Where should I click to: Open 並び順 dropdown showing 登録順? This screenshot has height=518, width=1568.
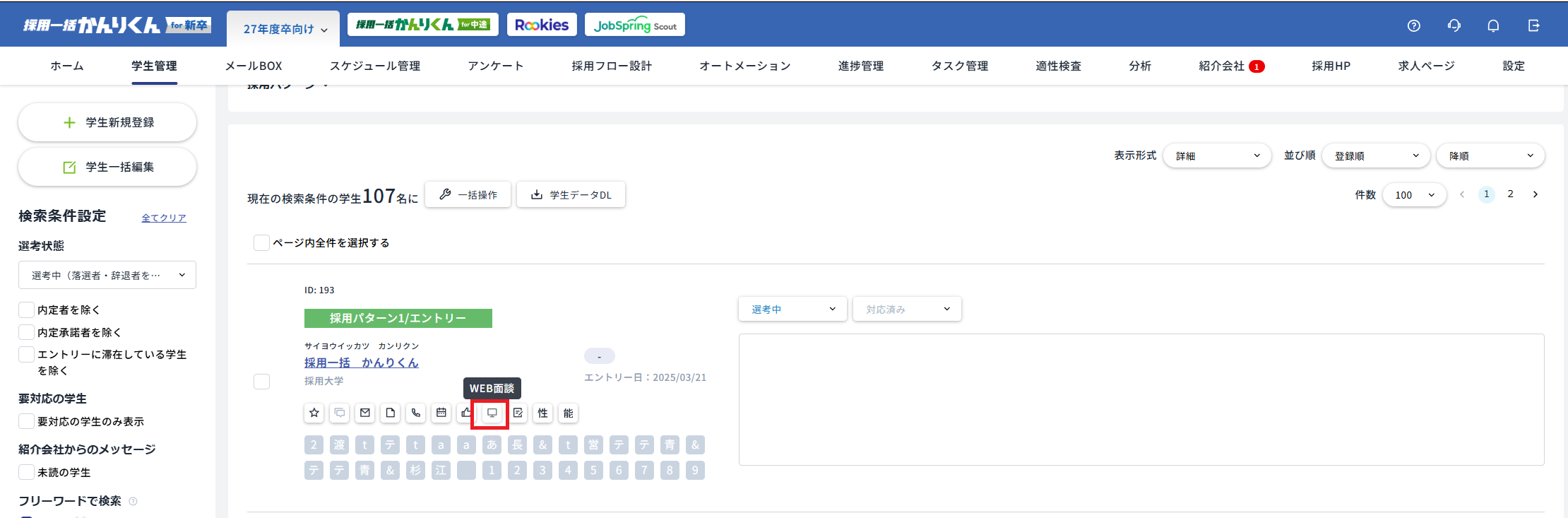click(1376, 155)
